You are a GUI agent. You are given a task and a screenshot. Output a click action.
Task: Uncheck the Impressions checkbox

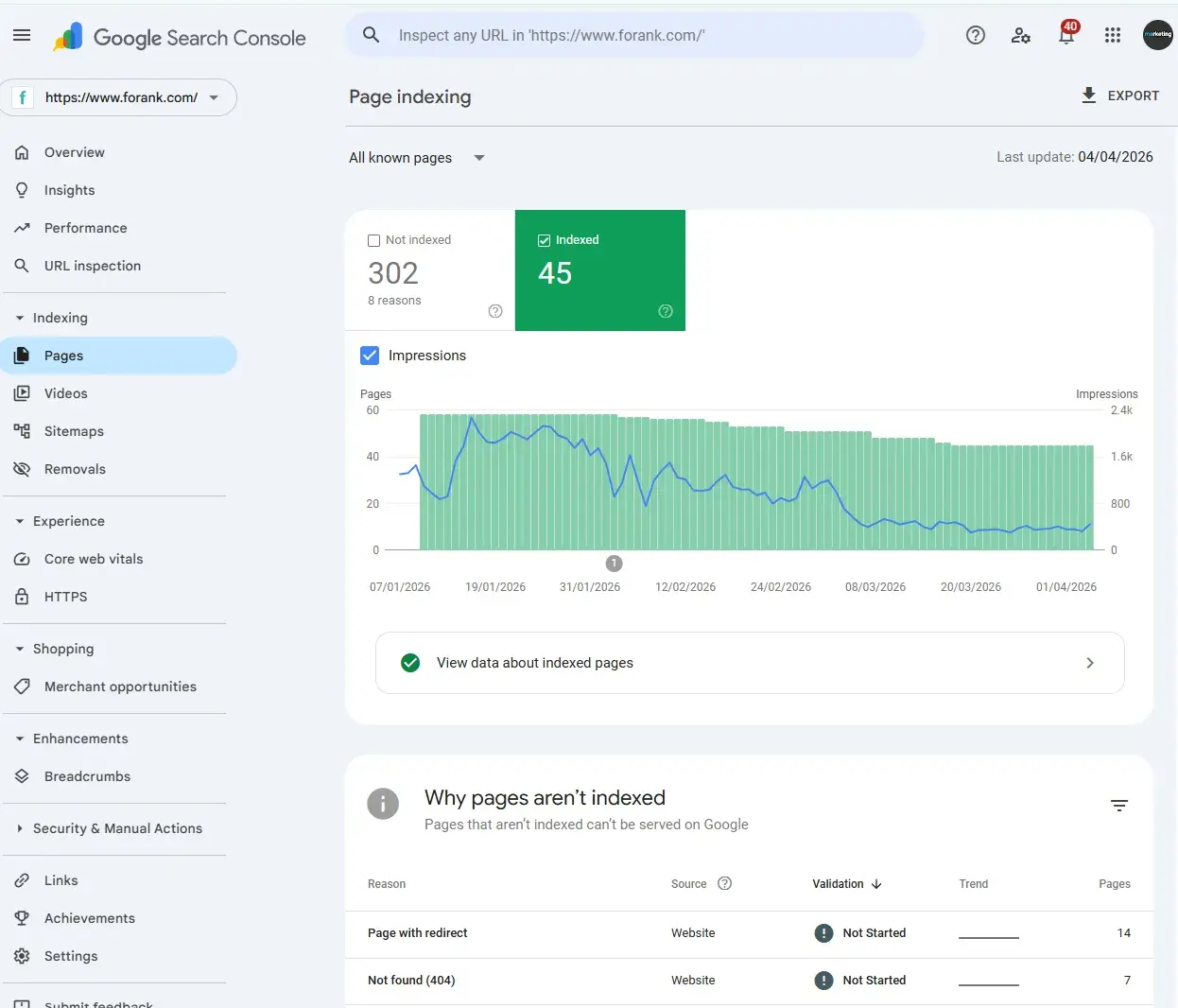click(x=370, y=356)
